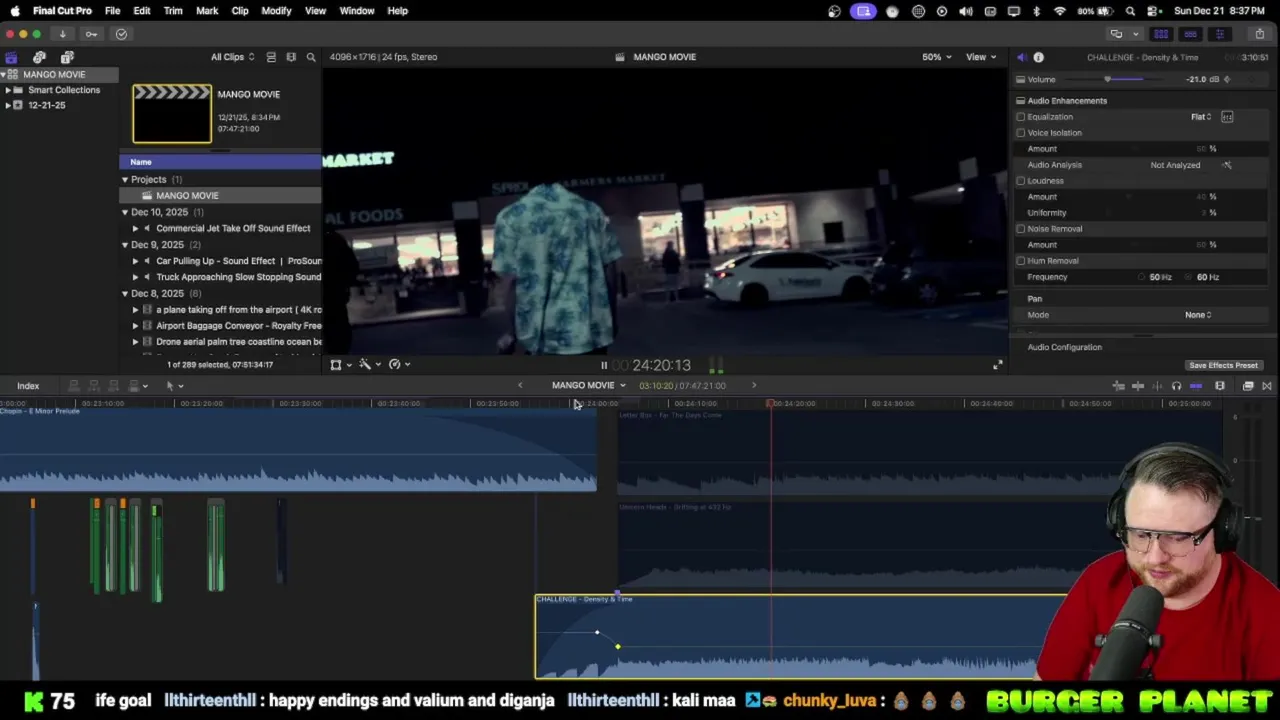The image size is (1280, 720).
Task: Open the Select tool pop-up menu
Action: point(174,386)
